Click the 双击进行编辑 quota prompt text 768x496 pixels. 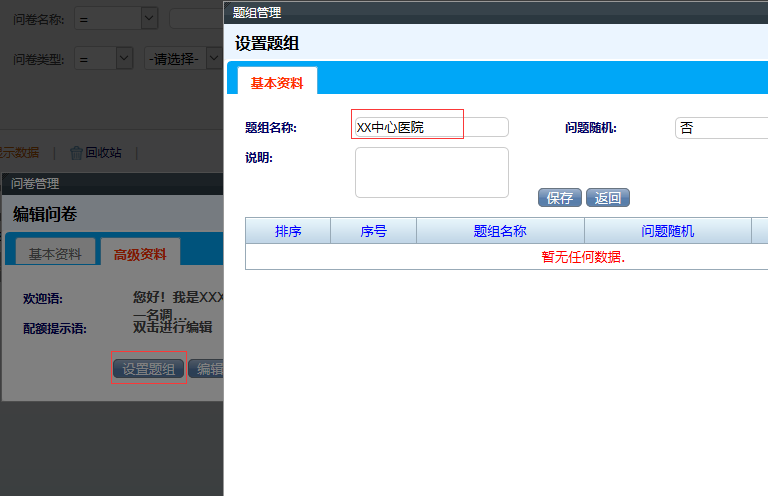click(x=172, y=327)
